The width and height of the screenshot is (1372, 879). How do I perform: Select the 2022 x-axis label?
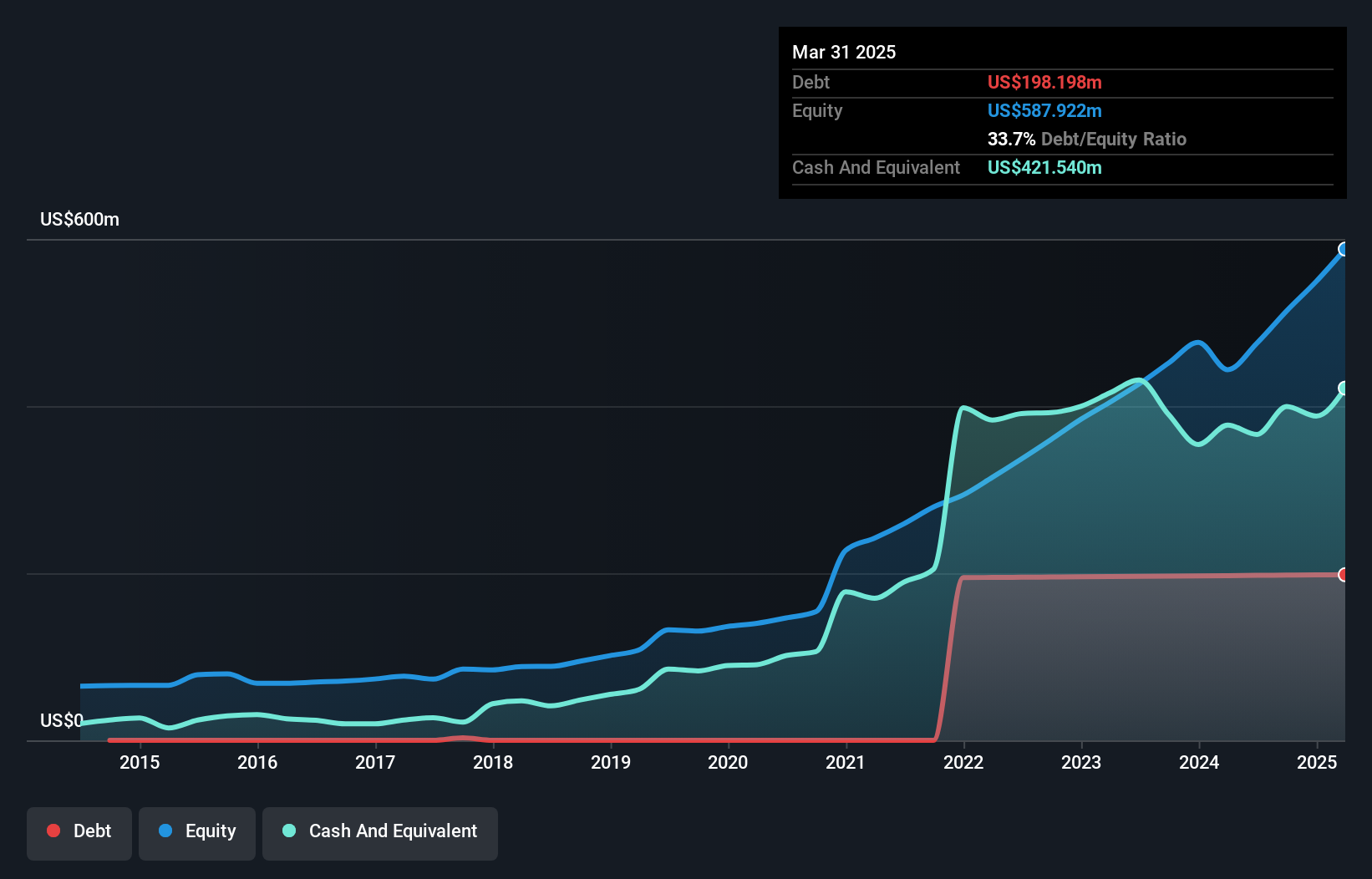963,762
